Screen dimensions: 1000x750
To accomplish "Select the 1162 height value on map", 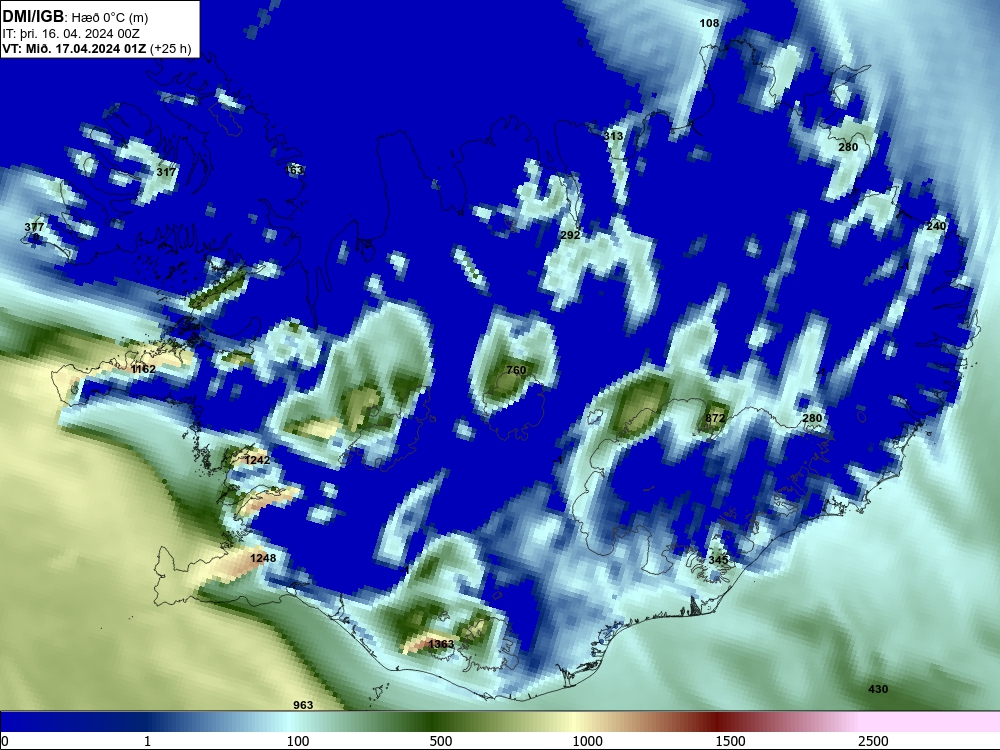I will pyautogui.click(x=143, y=369).
